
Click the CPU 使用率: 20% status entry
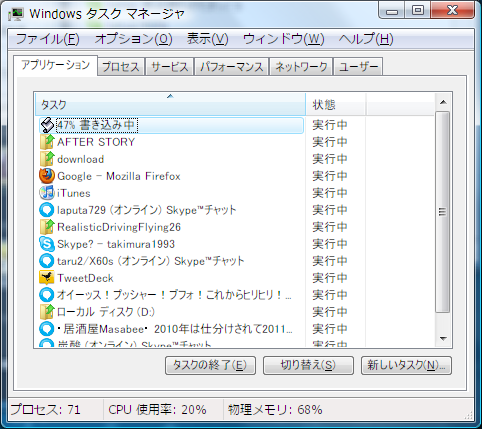pyautogui.click(x=157, y=410)
